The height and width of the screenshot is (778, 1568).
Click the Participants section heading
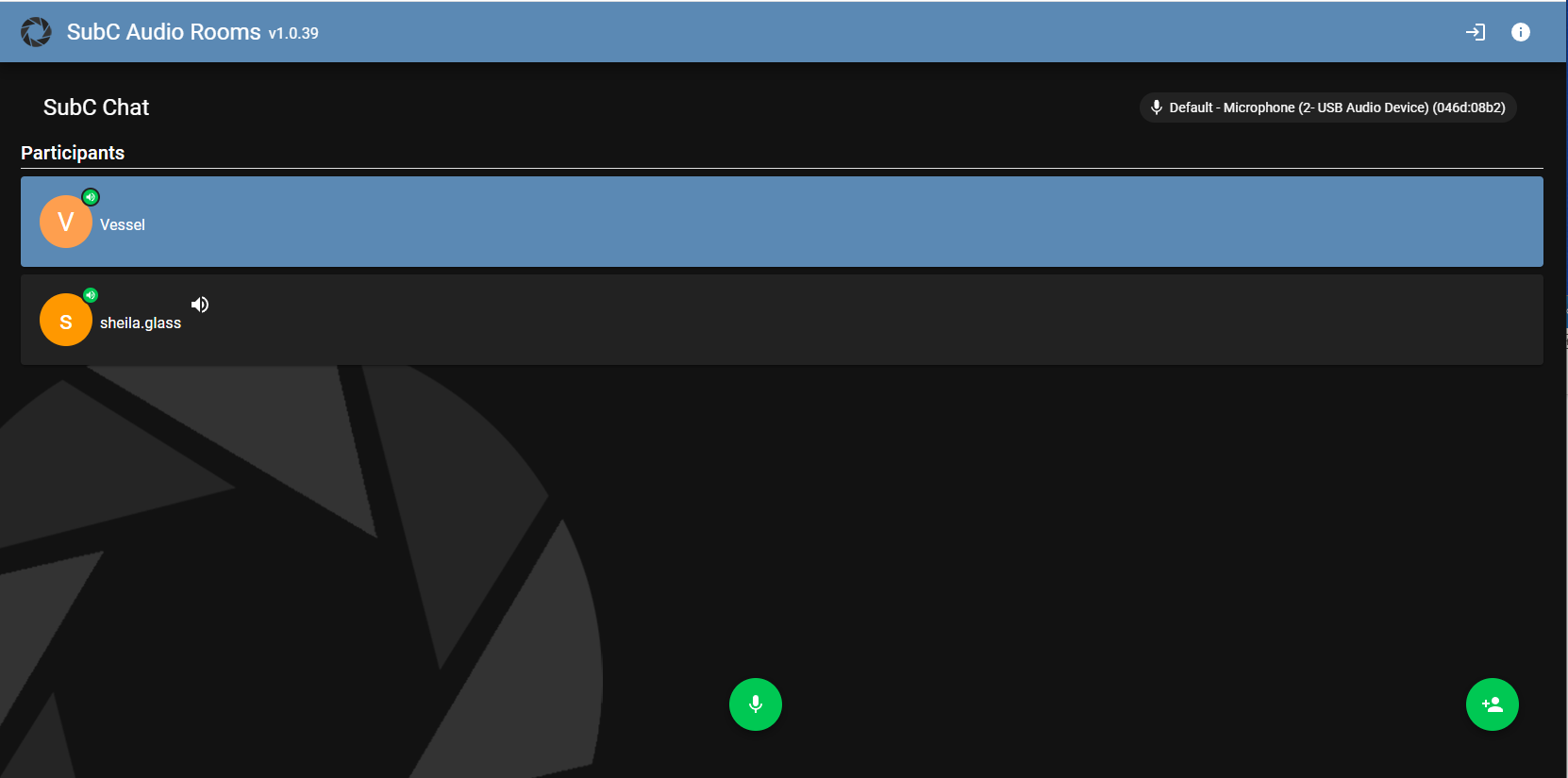point(73,153)
